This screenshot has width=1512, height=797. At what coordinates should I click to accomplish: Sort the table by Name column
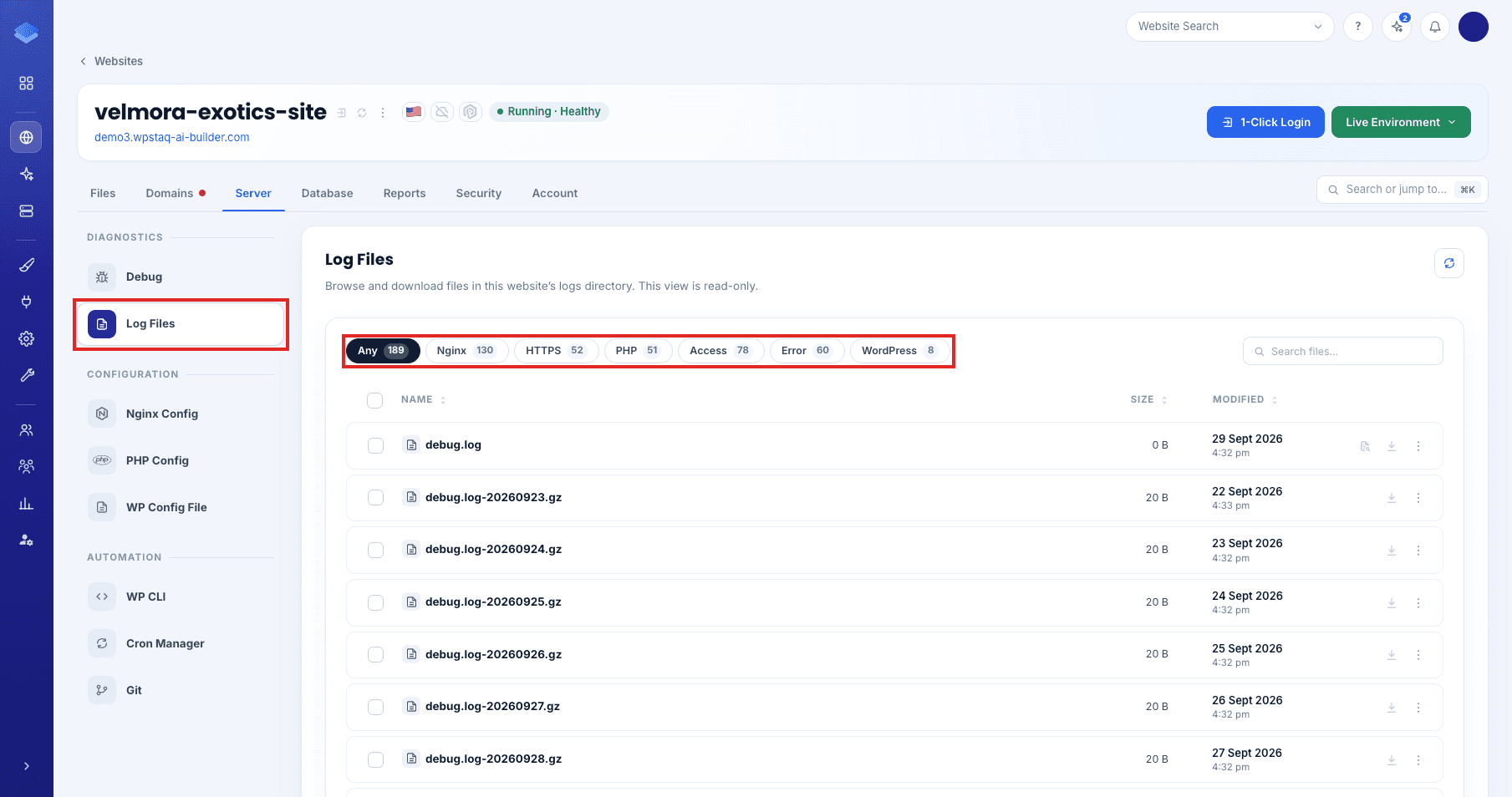(424, 399)
